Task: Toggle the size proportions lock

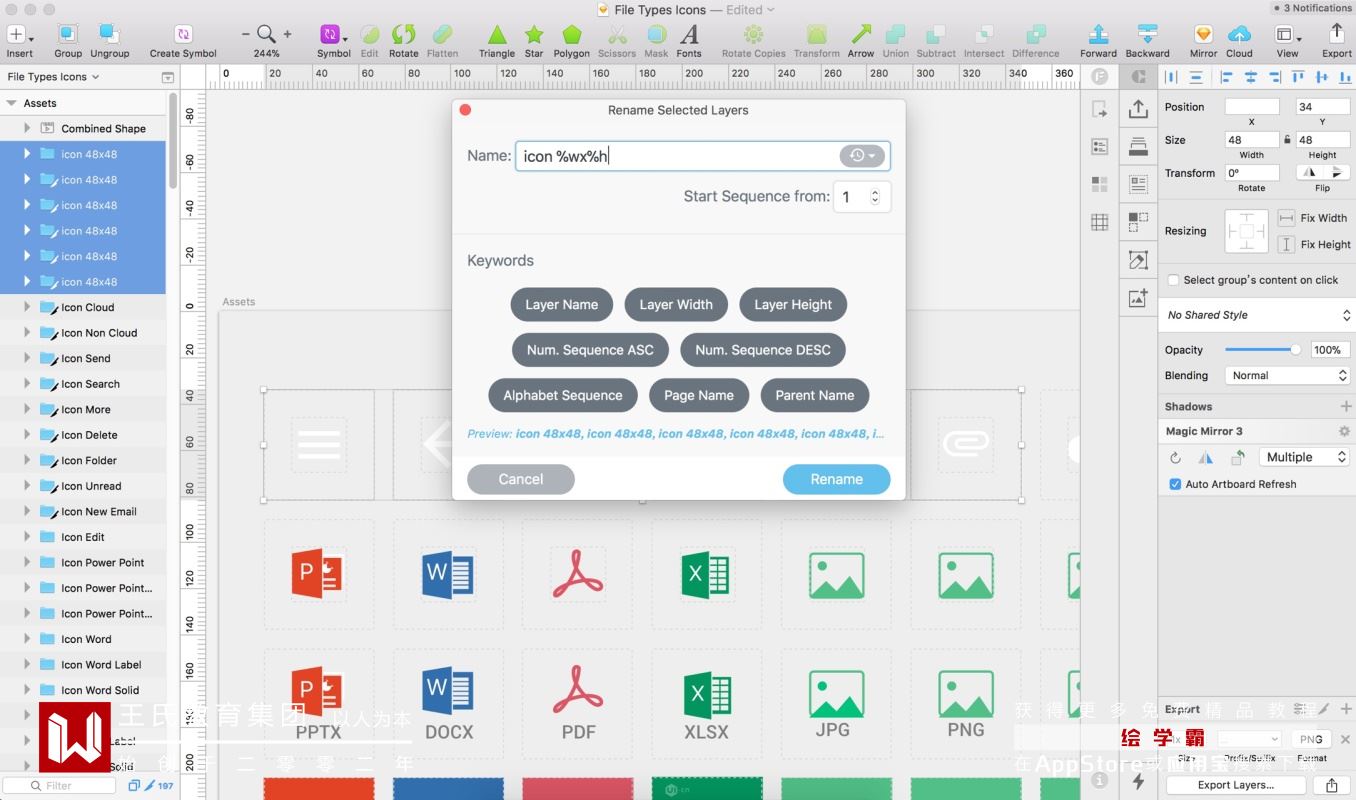Action: [1287, 140]
